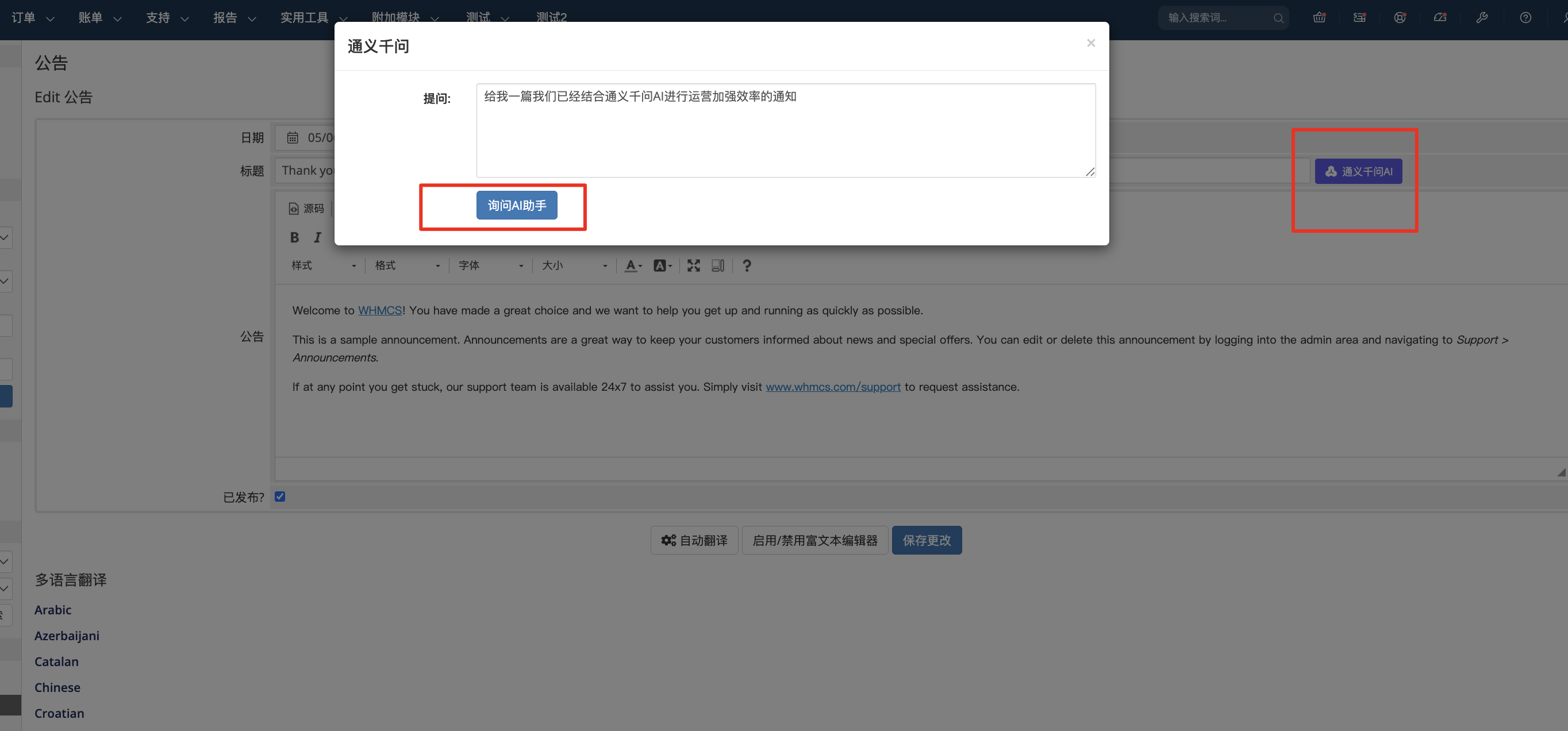Click the 询问AI助手 button
This screenshot has height=731, width=1568.
click(516, 205)
